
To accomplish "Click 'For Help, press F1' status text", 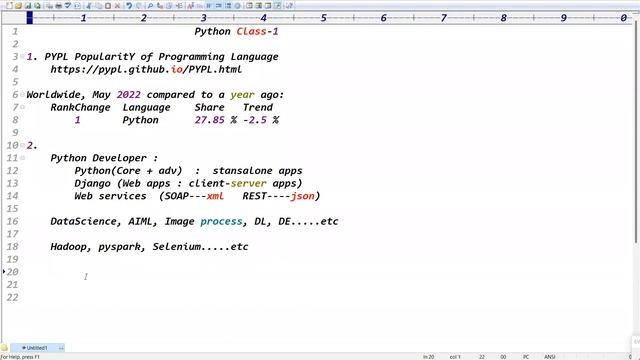I will tap(20, 357).
